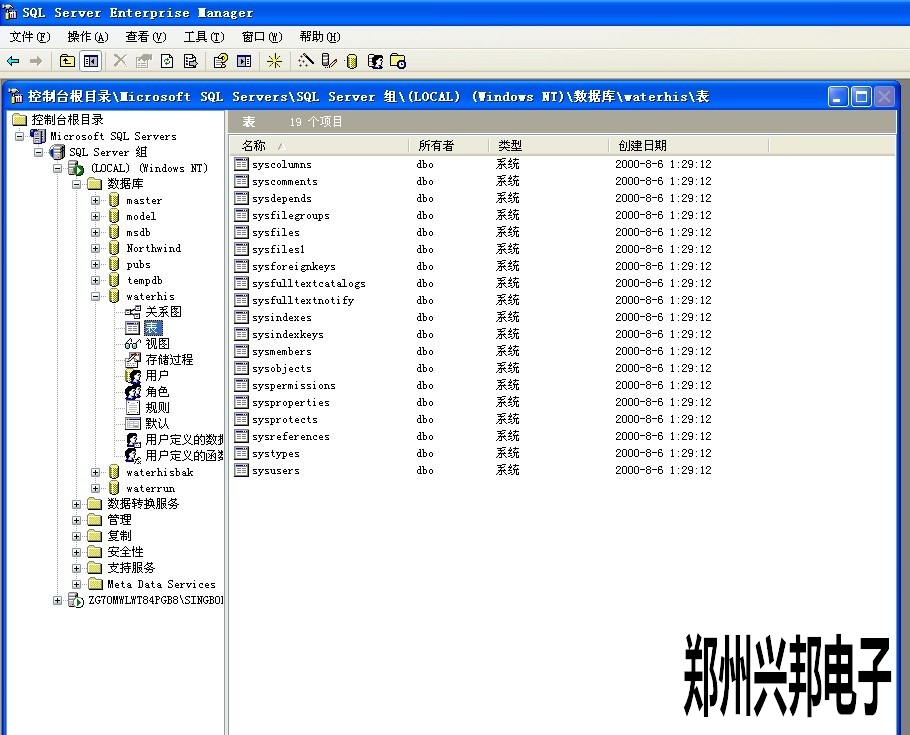
Task: Select the 管理 folder in the tree
Action: point(119,520)
